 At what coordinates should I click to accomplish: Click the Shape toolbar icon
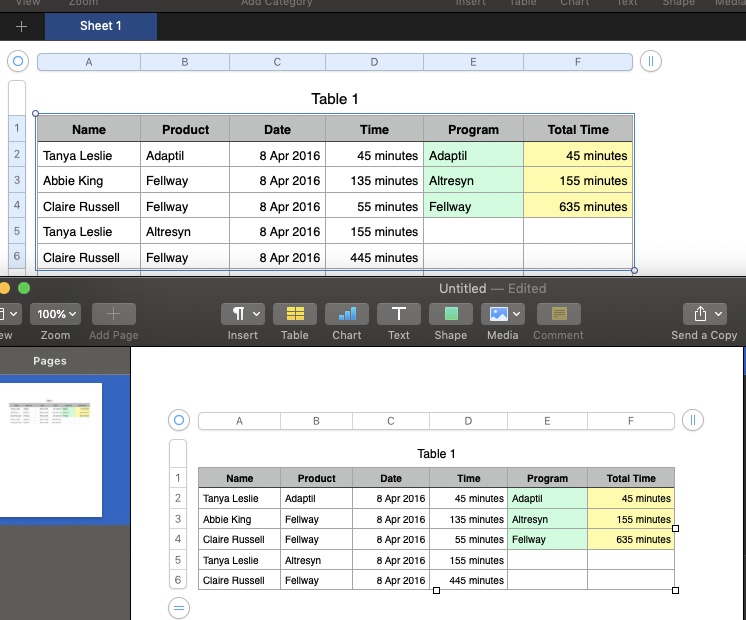click(x=451, y=314)
